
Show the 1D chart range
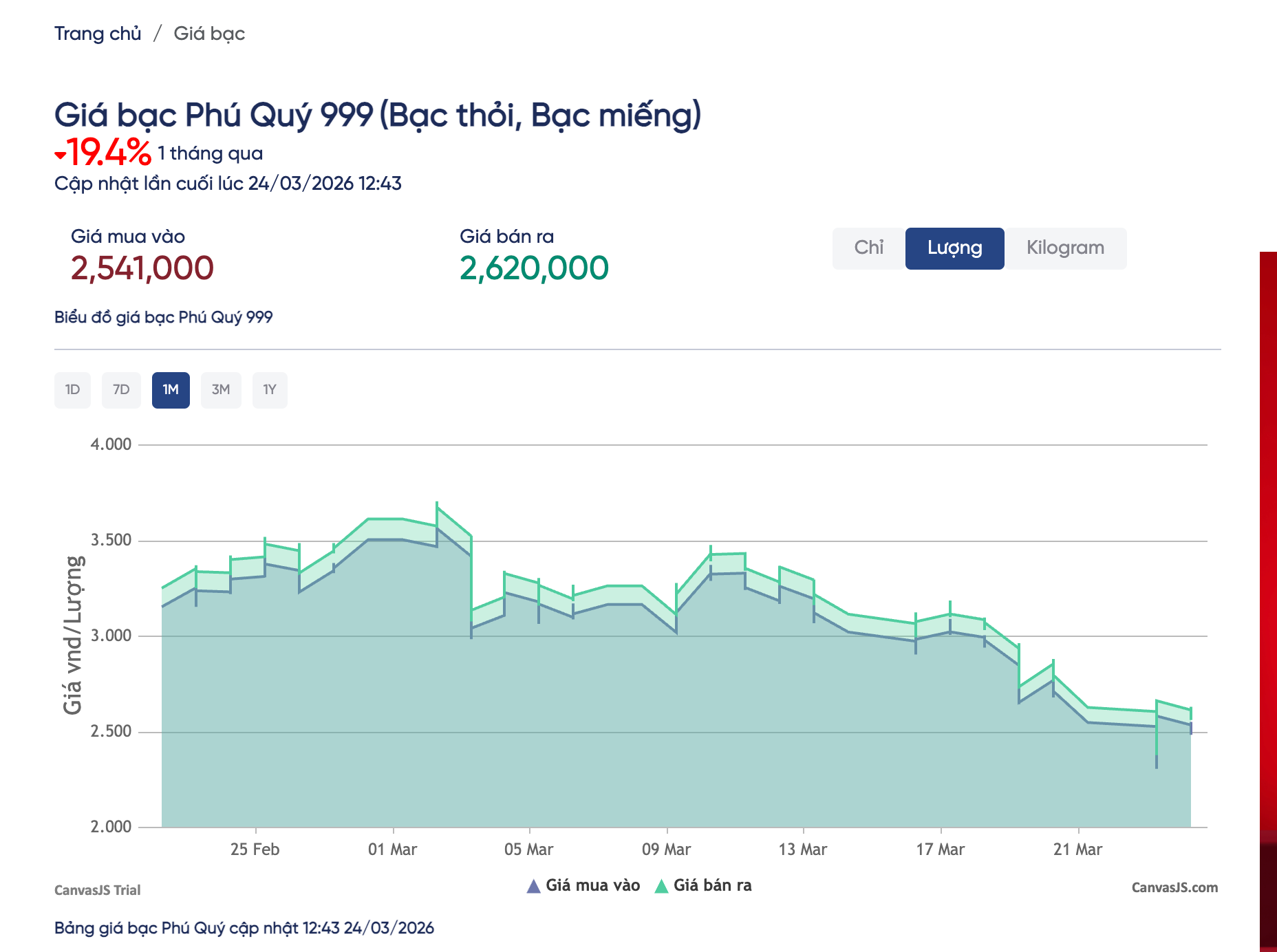click(x=72, y=390)
